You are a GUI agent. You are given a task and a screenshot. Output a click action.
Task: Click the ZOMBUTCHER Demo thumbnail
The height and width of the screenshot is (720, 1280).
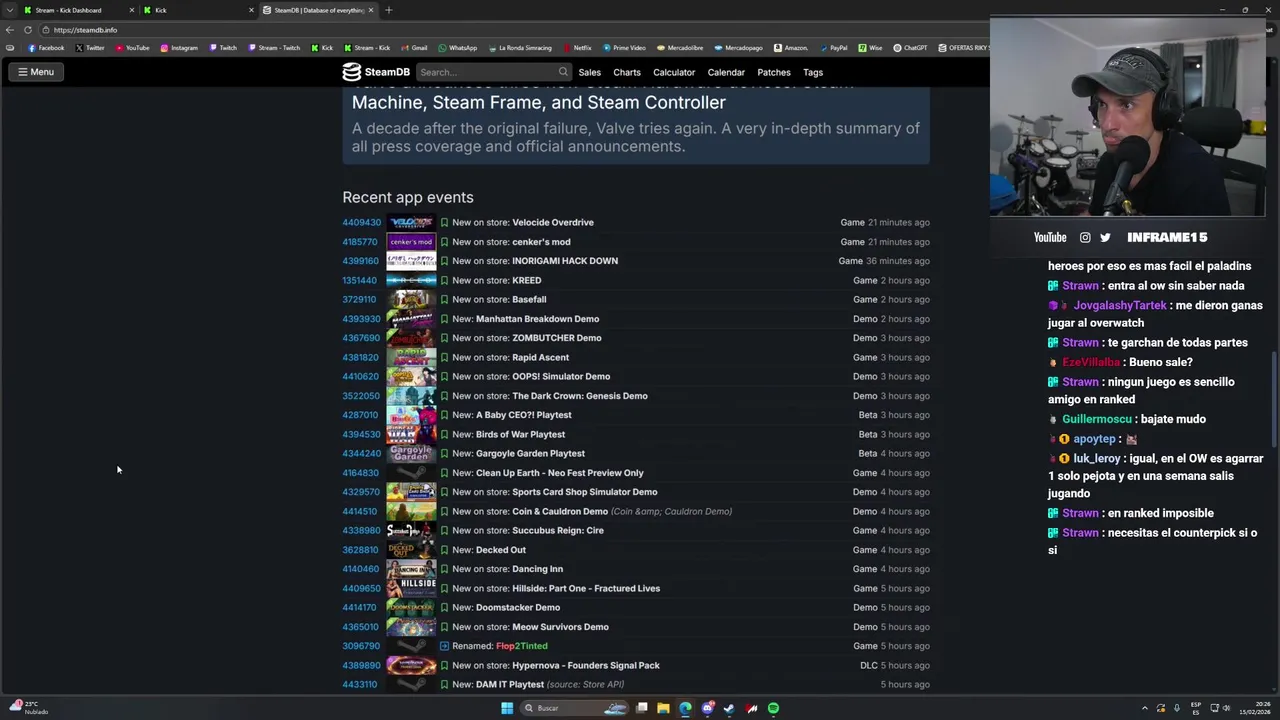[x=411, y=338]
